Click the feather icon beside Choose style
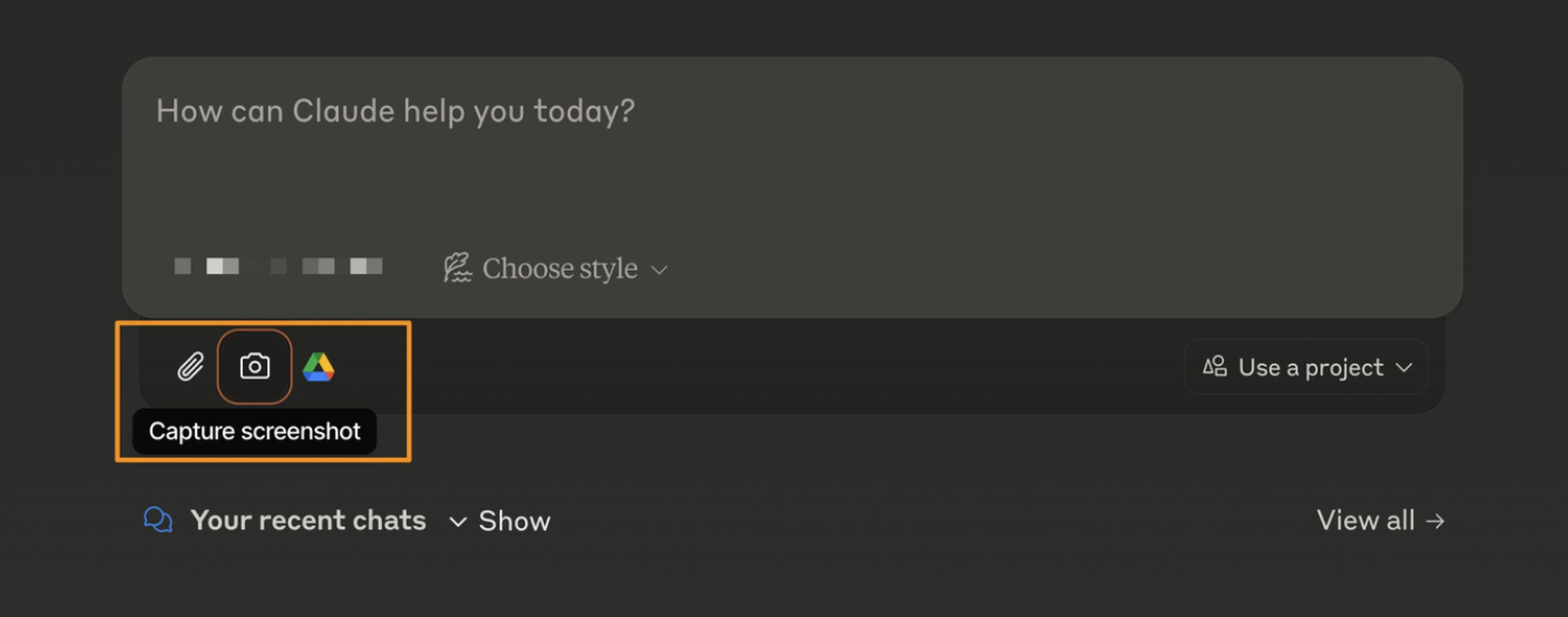The image size is (1568, 617). pyautogui.click(x=458, y=268)
